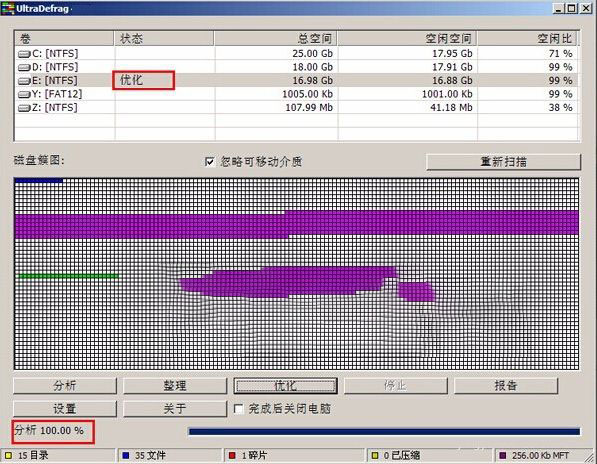Open the 报告 button
The image size is (597, 464).
[506, 386]
